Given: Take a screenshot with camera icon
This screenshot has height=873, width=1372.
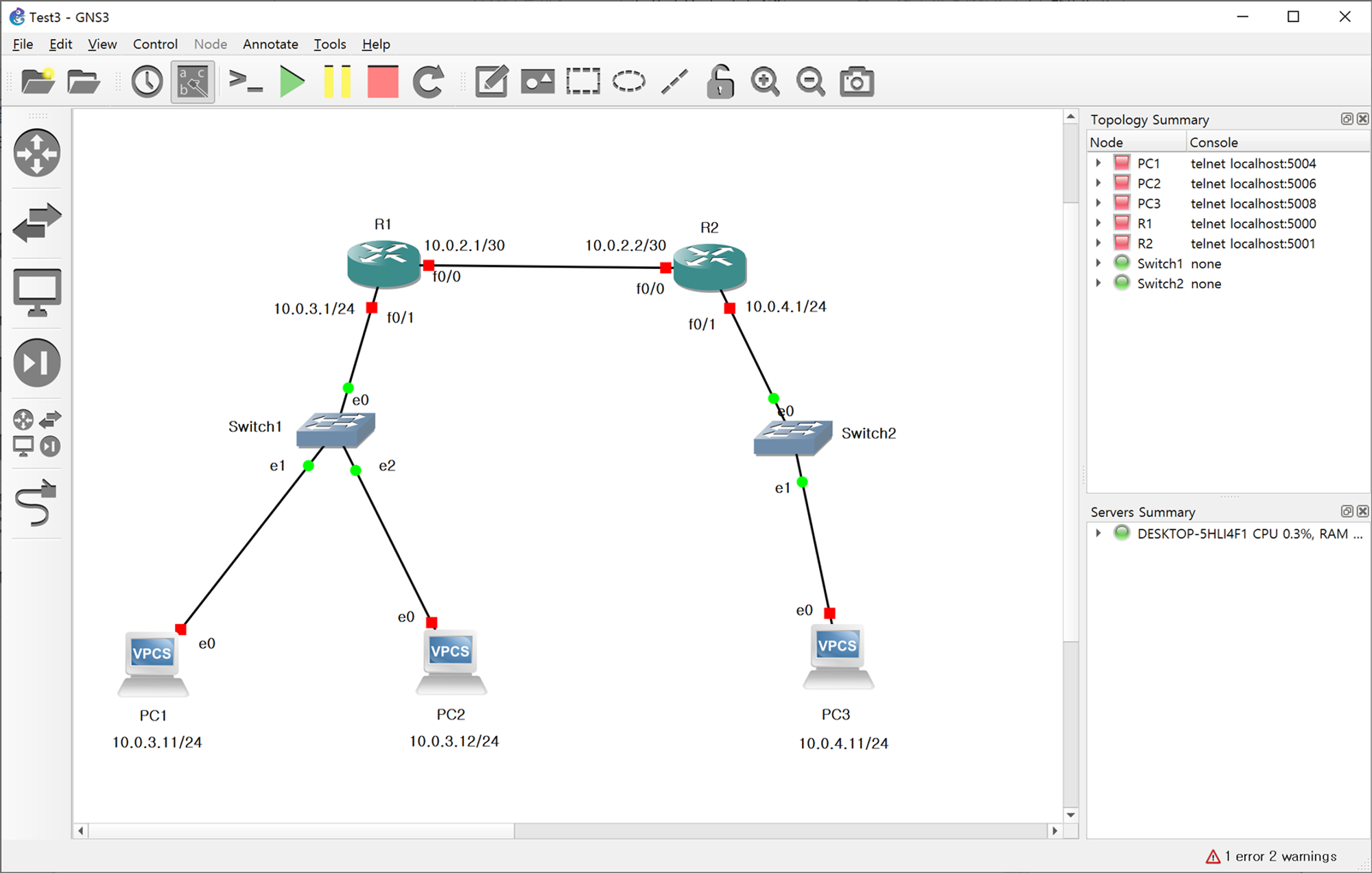Looking at the screenshot, I should (x=857, y=82).
